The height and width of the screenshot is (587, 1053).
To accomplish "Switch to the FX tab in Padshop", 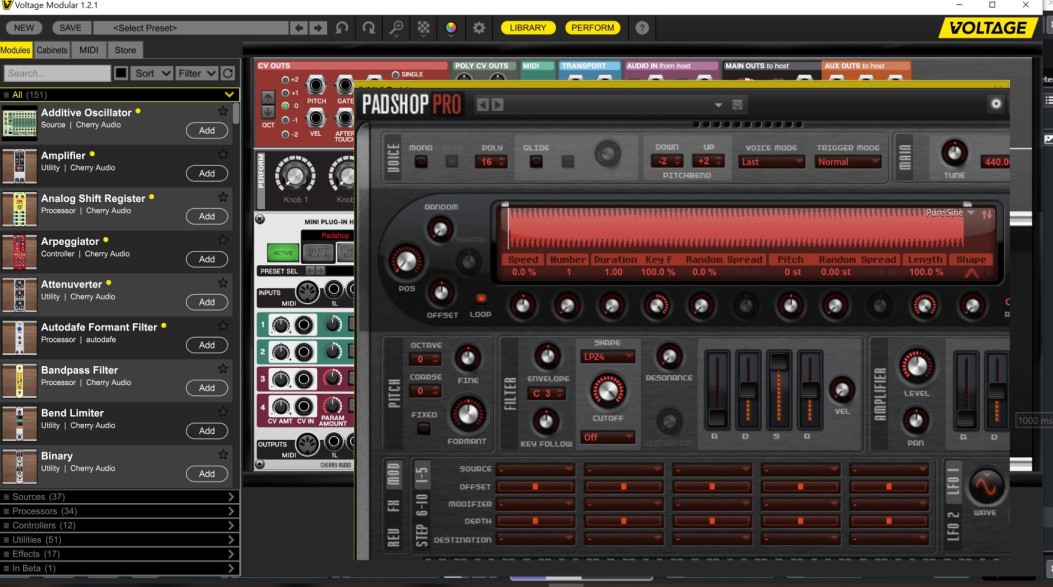I will (x=394, y=506).
